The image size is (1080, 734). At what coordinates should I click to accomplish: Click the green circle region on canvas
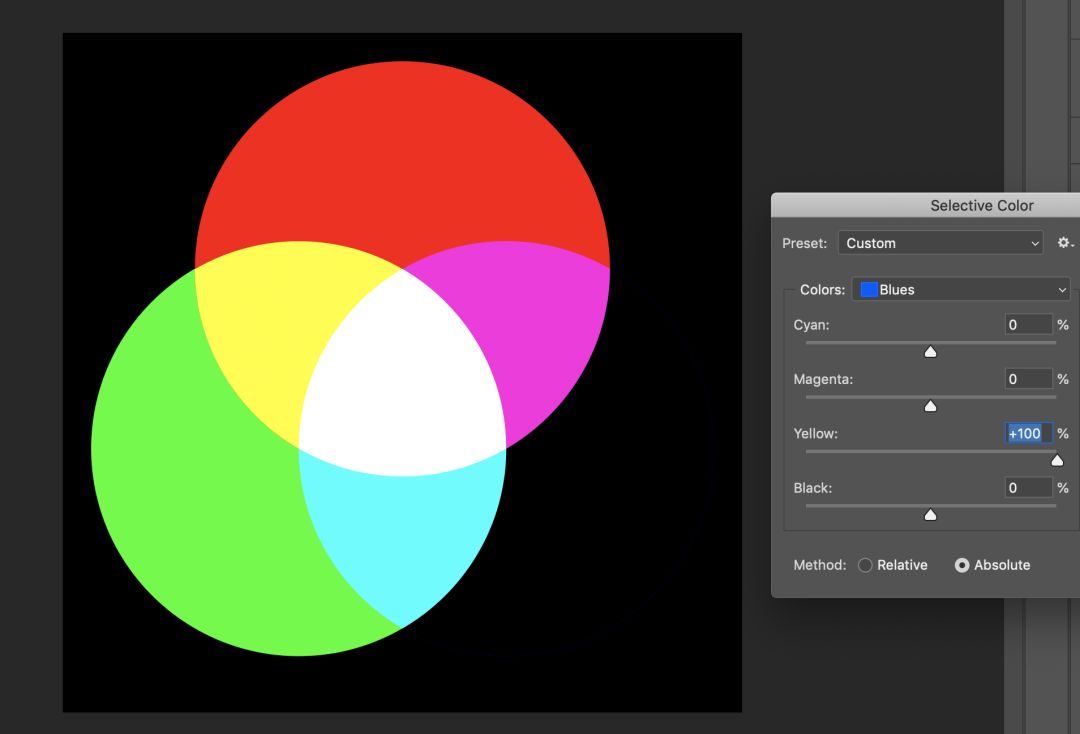(x=190, y=500)
